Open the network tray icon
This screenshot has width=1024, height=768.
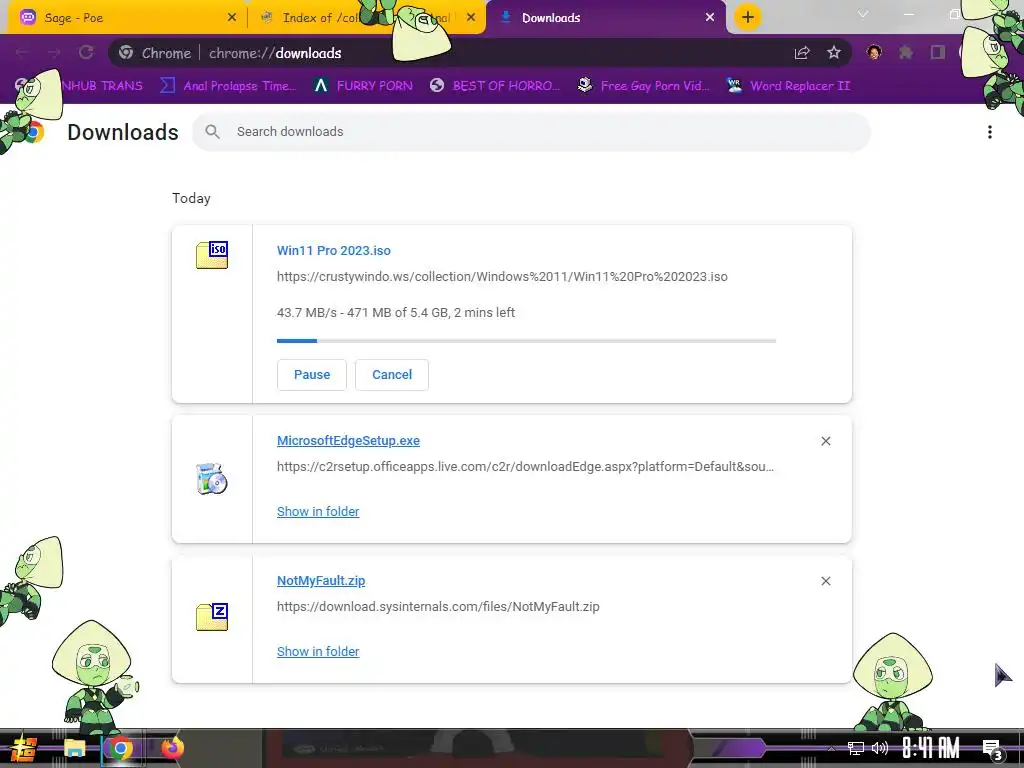click(856, 748)
